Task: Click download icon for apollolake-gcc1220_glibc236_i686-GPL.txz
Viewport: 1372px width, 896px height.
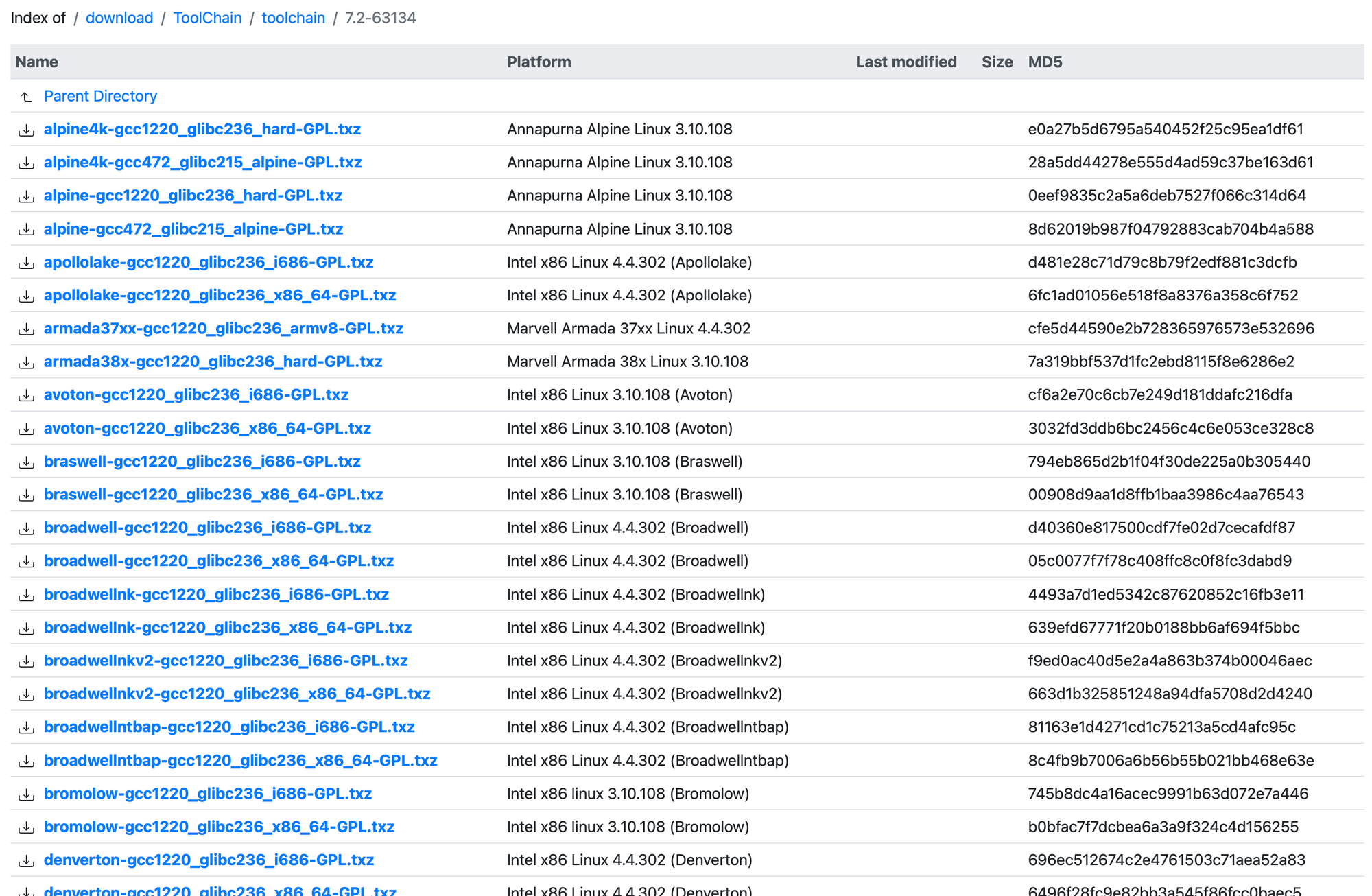Action: click(x=26, y=262)
